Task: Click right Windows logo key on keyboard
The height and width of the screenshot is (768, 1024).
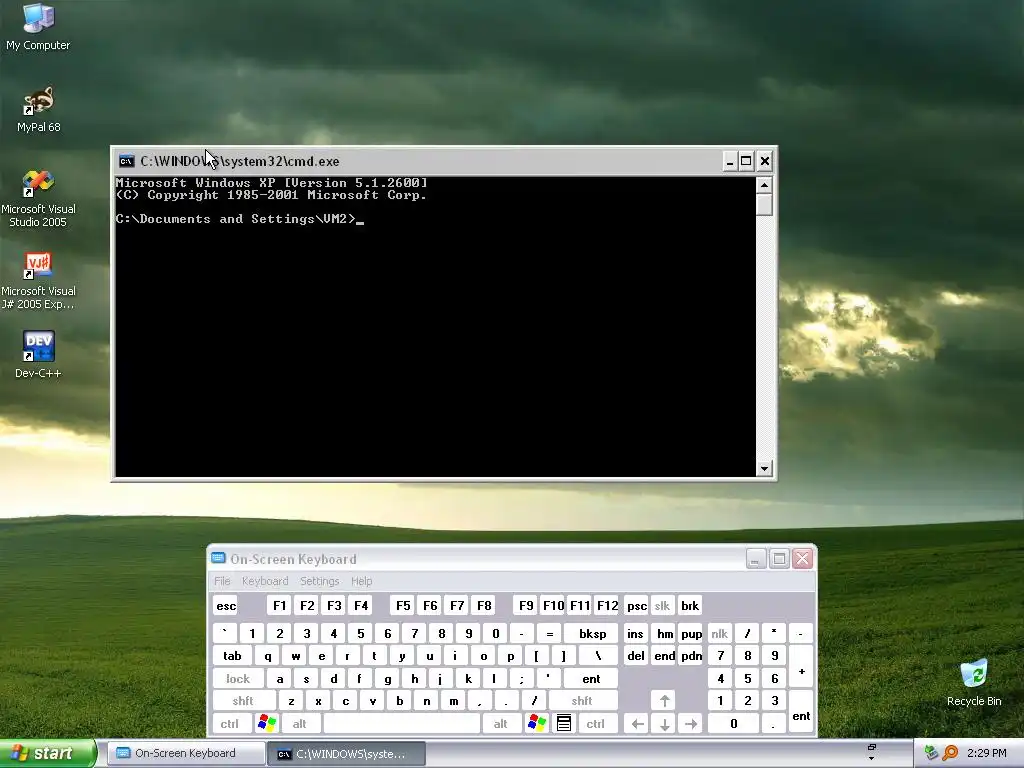Action: click(537, 724)
